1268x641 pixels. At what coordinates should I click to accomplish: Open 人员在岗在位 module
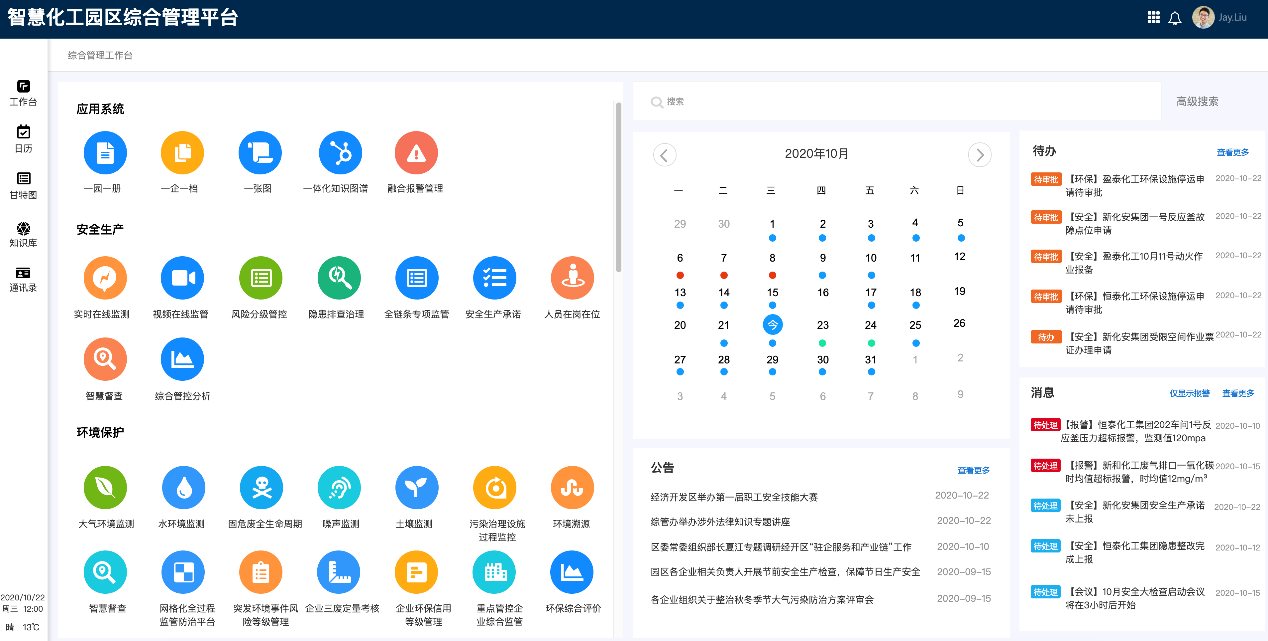point(572,278)
